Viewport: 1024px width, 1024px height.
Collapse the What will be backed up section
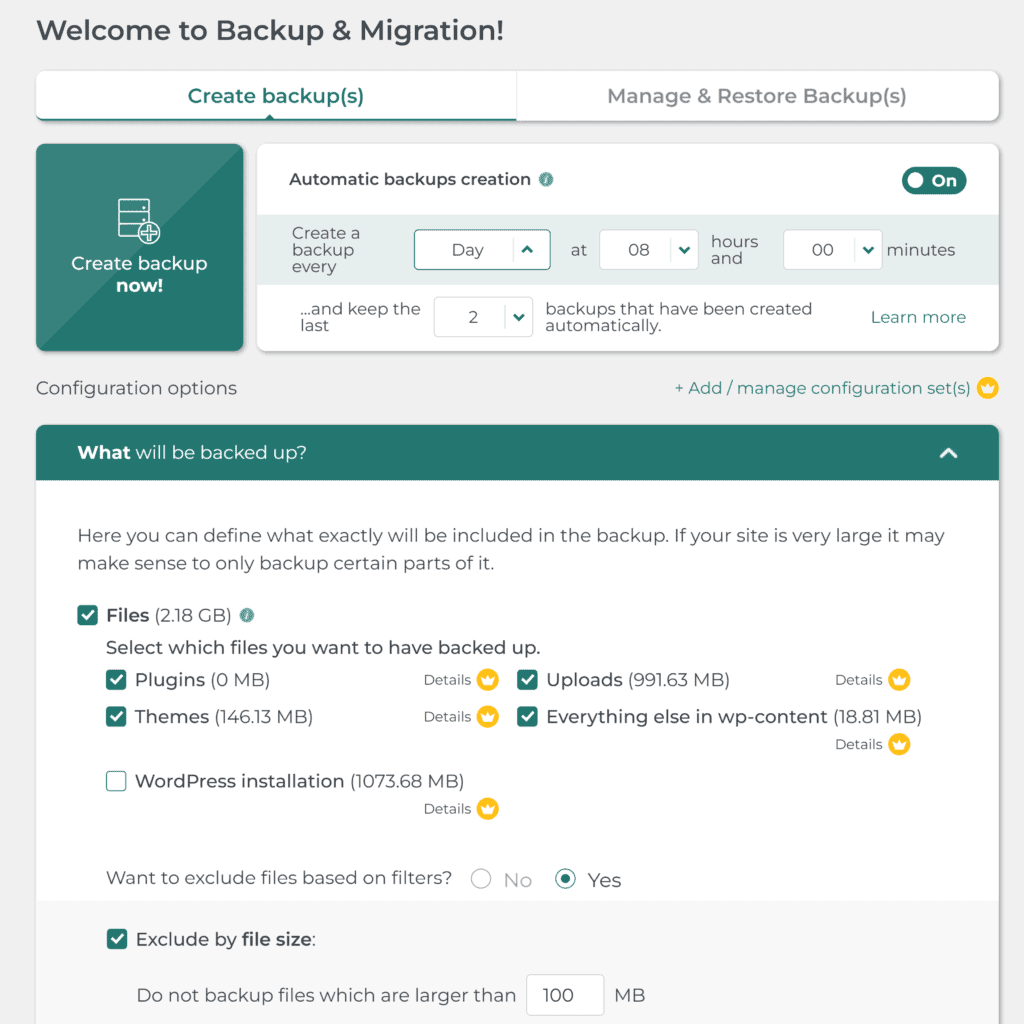948,453
